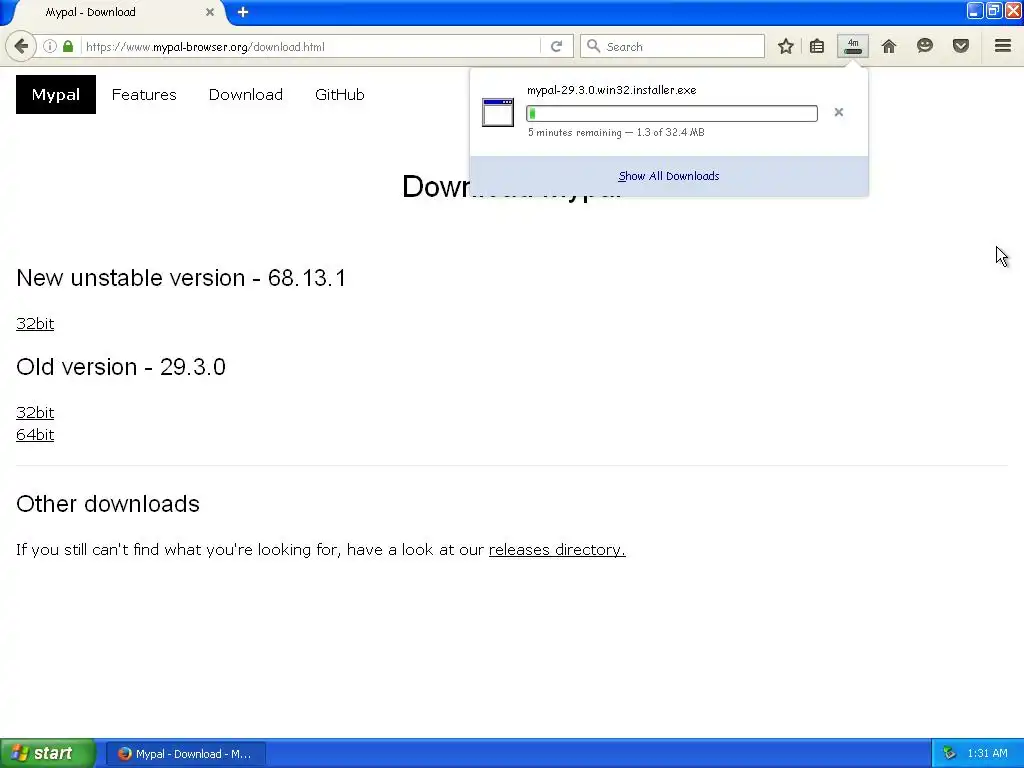Image resolution: width=1024 pixels, height=768 pixels.
Task: Cancel the mypal installer download
Action: 839,112
